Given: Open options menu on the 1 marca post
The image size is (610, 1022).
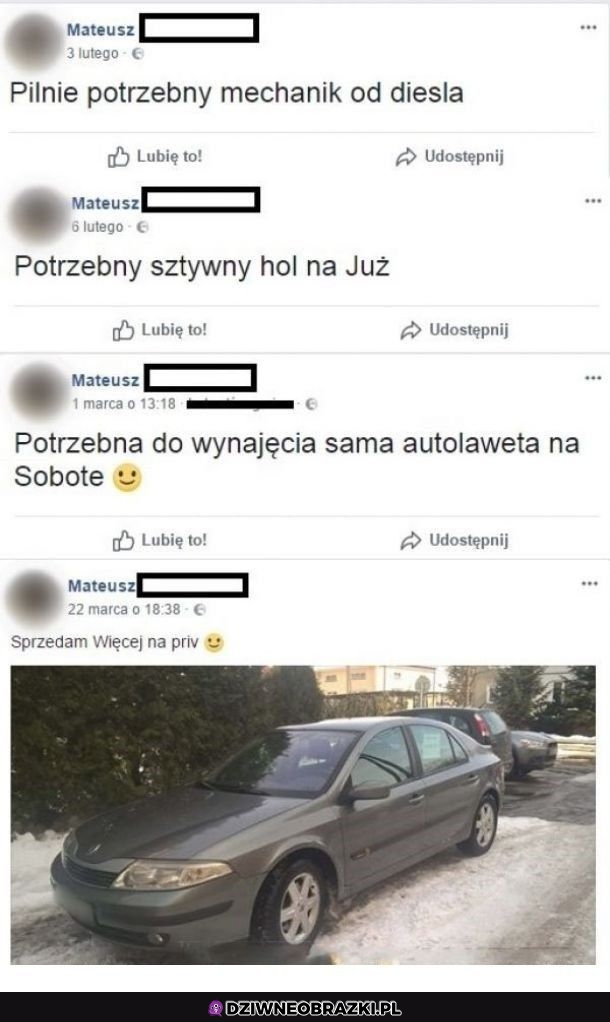Looking at the screenshot, I should point(593,378).
